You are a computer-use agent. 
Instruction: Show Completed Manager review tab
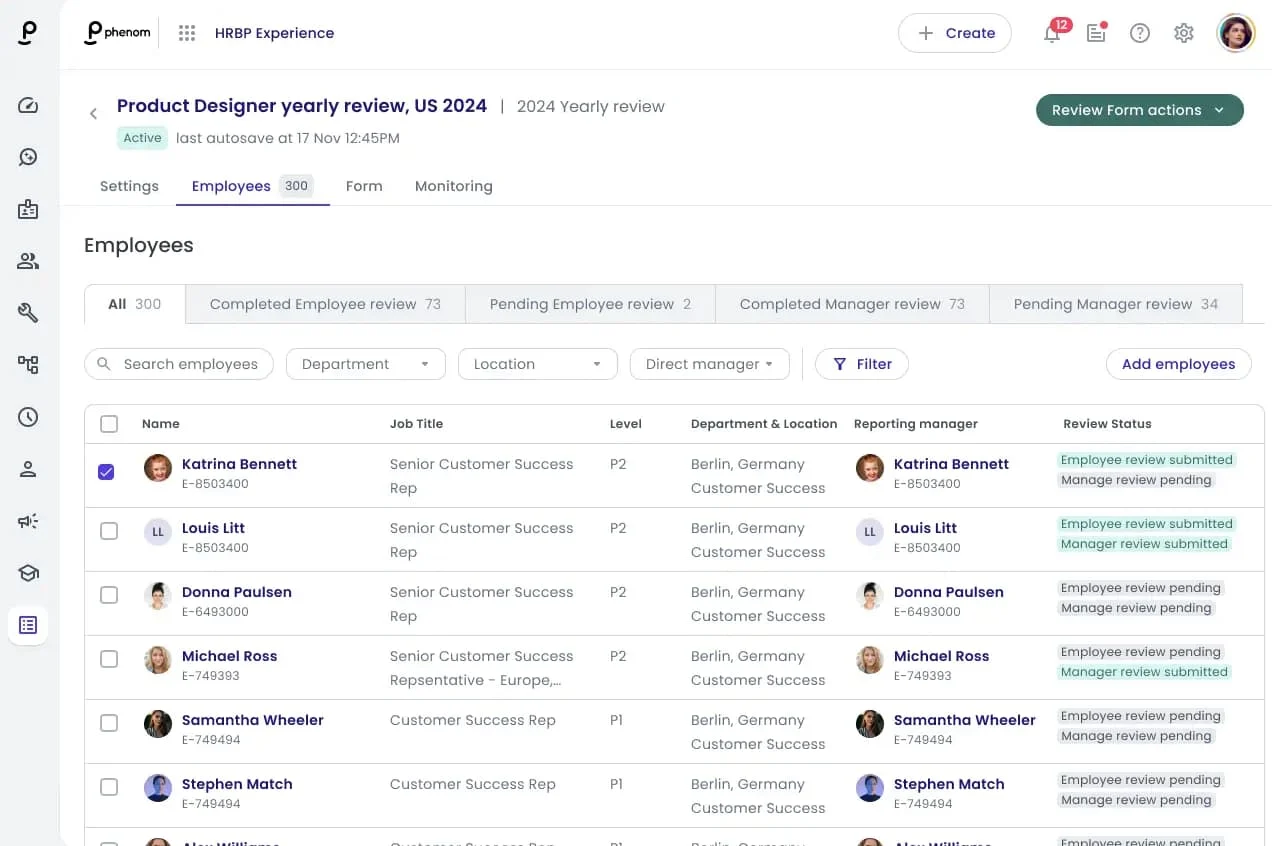tap(852, 304)
